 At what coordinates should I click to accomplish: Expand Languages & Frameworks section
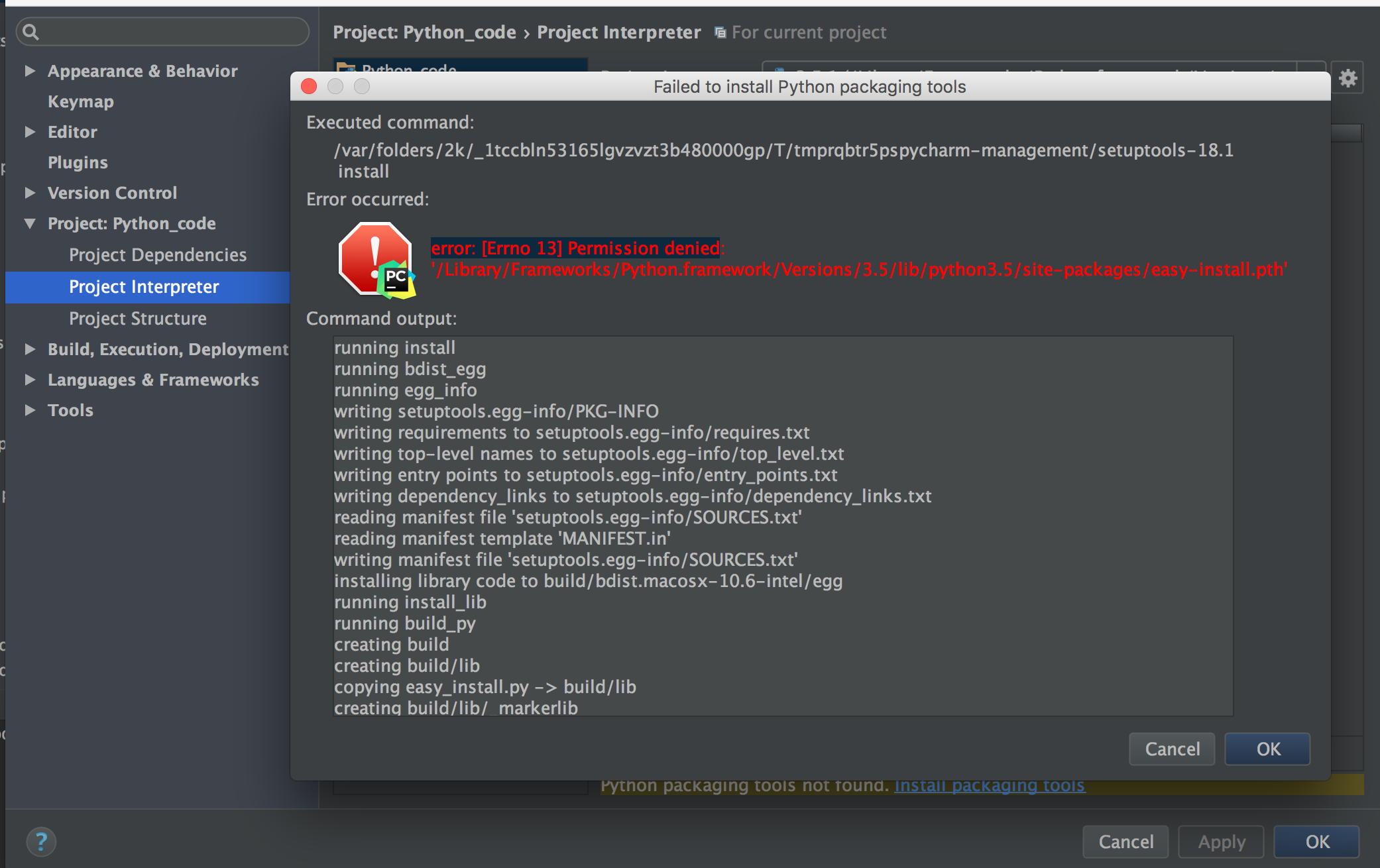pos(30,380)
